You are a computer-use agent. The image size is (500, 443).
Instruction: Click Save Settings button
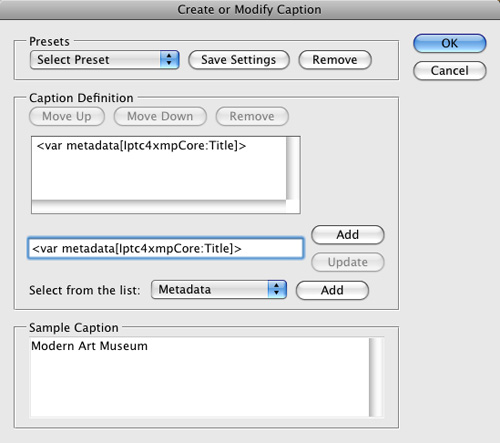tap(239, 60)
